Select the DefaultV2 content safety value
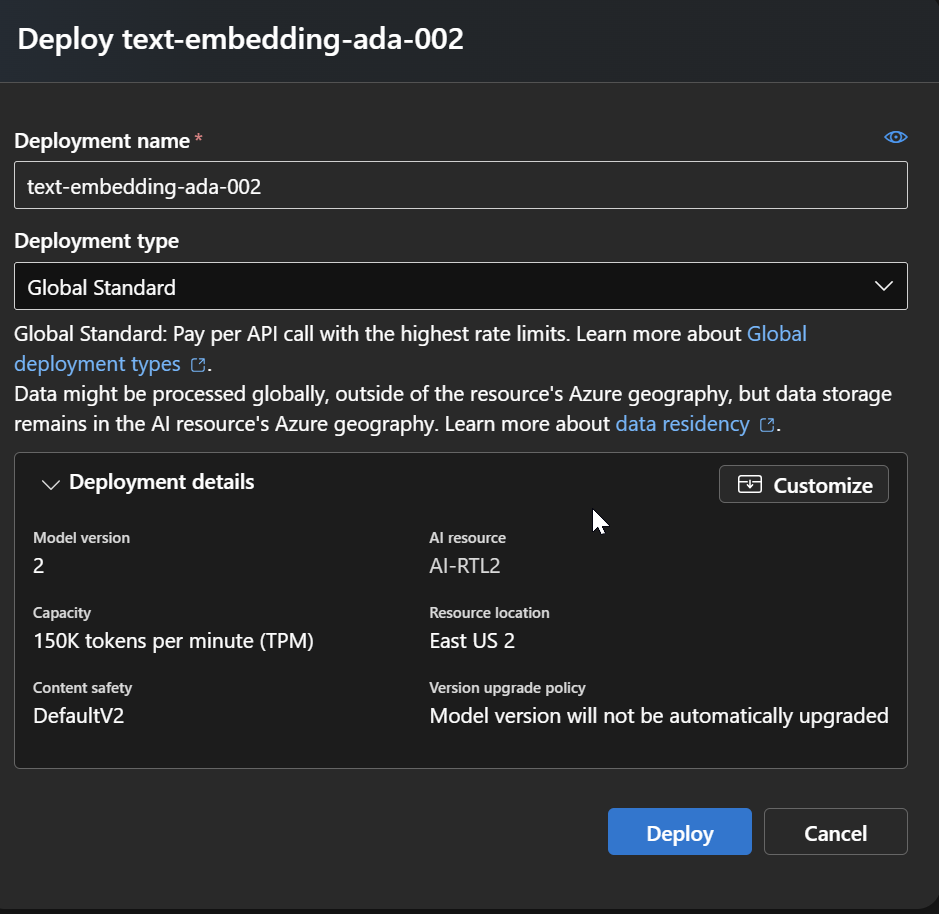 (78, 716)
